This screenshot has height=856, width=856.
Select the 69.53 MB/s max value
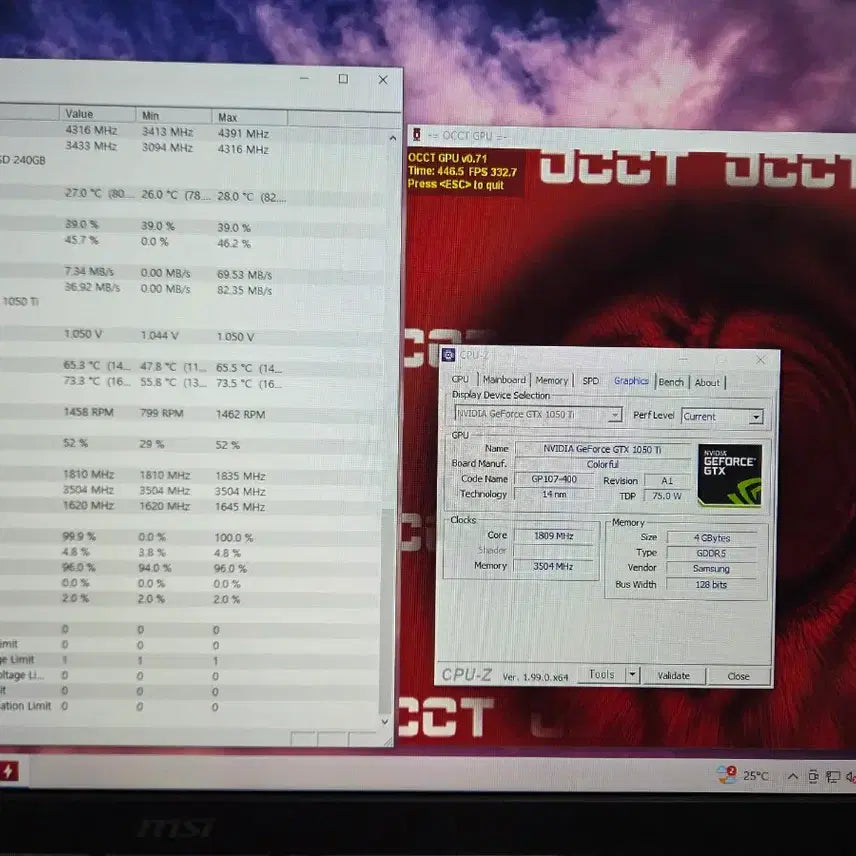pyautogui.click(x=244, y=275)
